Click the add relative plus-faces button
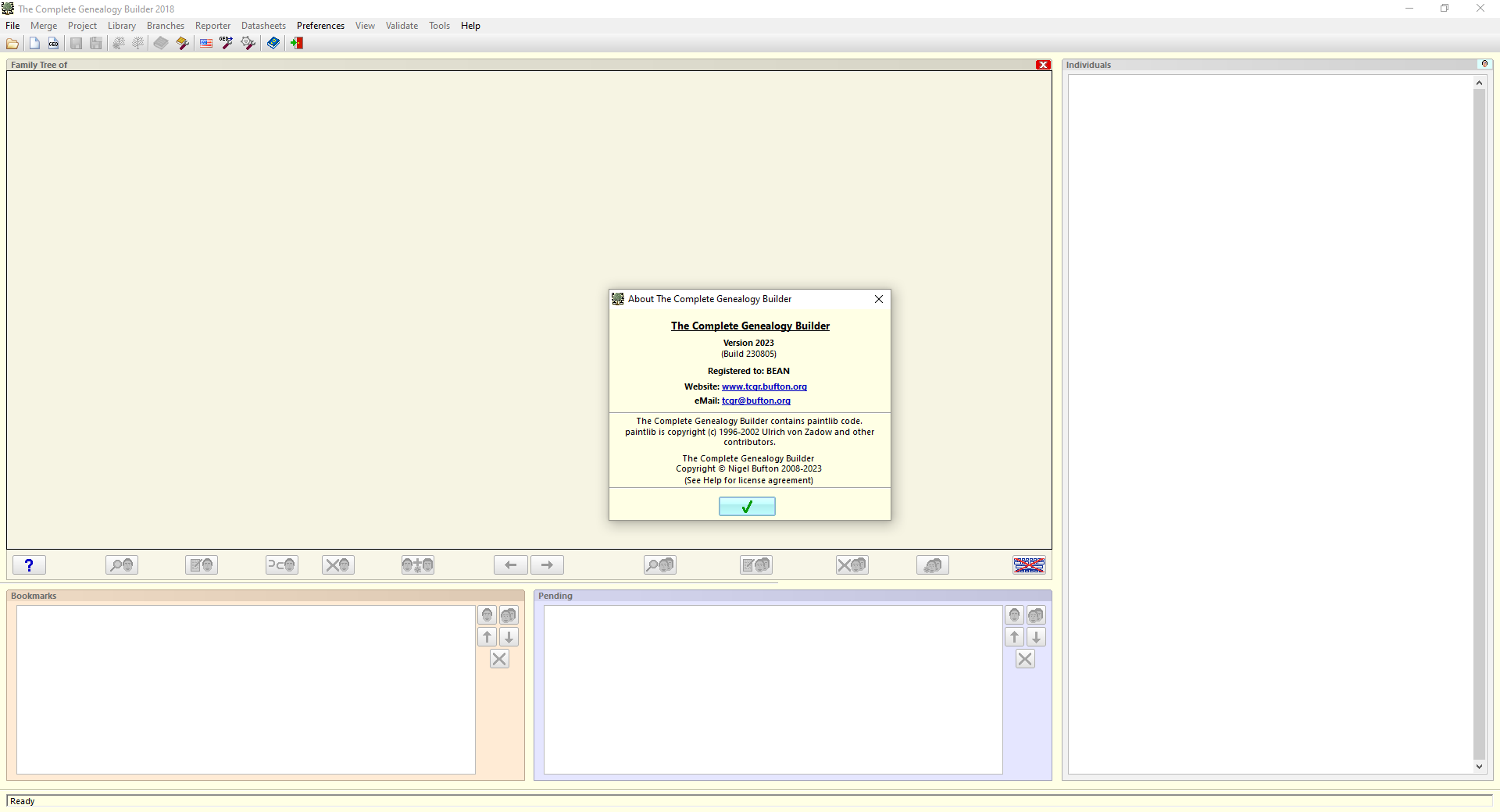Image resolution: width=1500 pixels, height=812 pixels. coord(418,565)
